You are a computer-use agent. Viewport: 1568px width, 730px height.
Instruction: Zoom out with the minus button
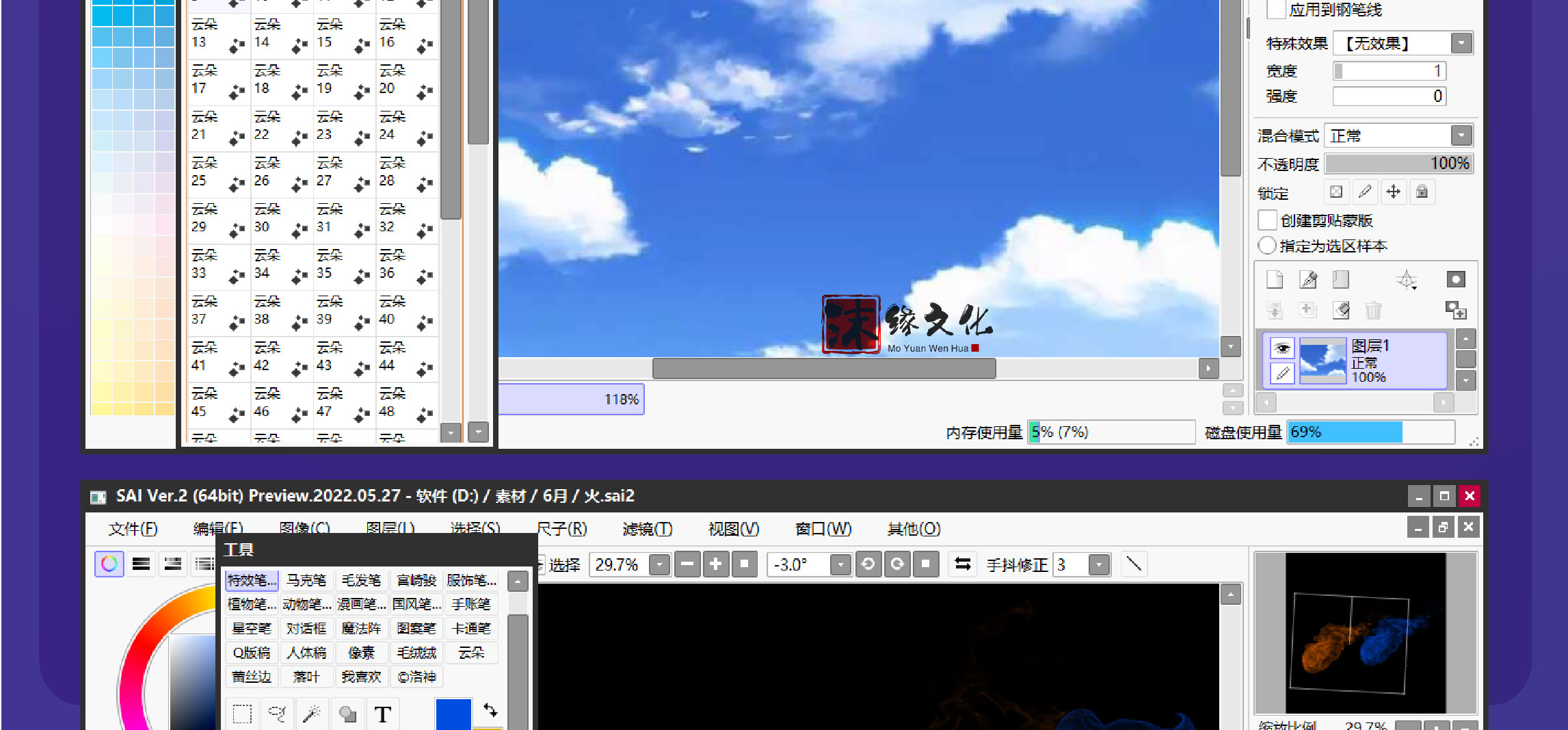[x=687, y=564]
